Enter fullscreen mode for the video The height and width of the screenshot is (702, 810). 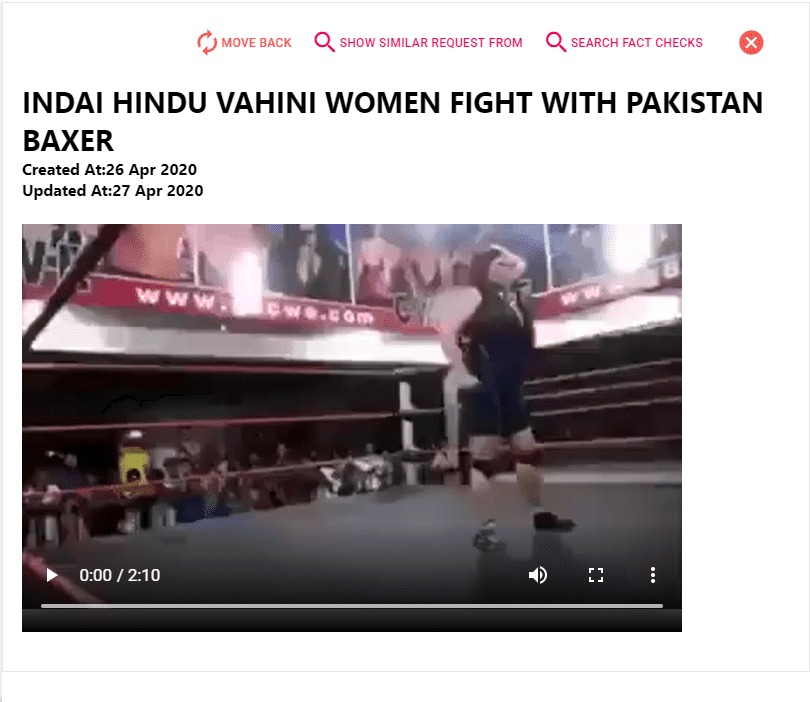pyautogui.click(x=596, y=575)
